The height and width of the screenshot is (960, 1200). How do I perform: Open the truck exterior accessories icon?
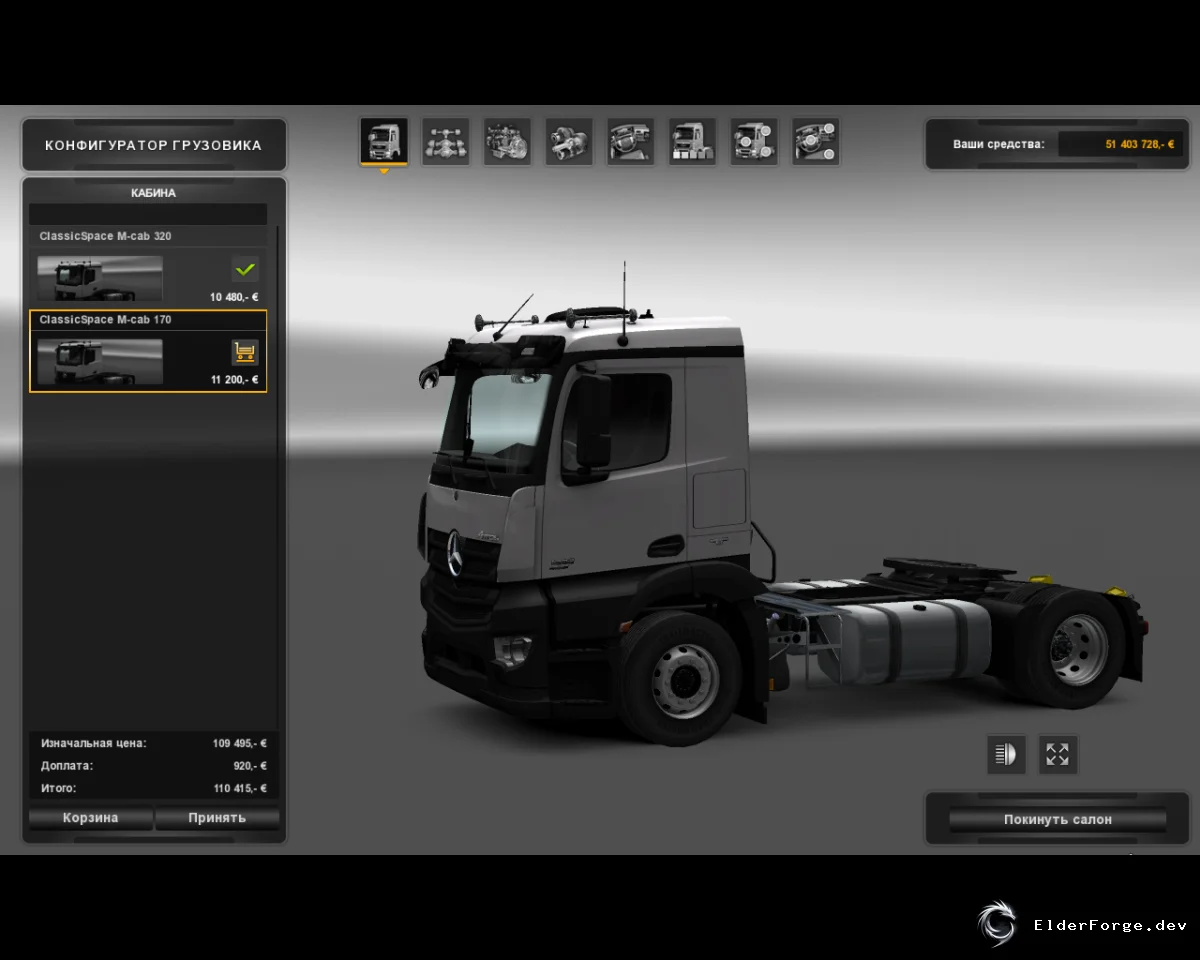(x=754, y=142)
